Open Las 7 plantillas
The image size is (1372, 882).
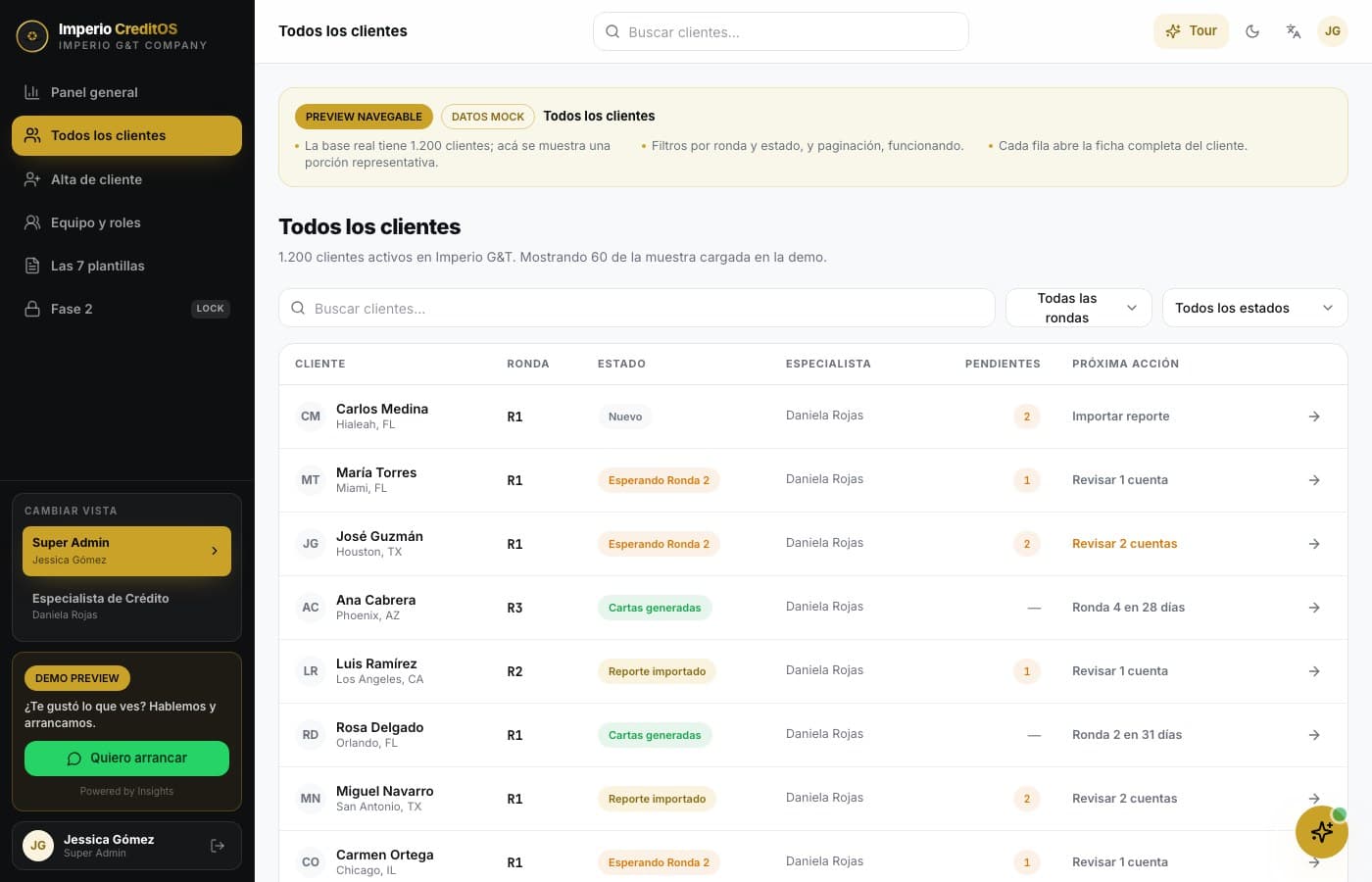[x=126, y=266]
